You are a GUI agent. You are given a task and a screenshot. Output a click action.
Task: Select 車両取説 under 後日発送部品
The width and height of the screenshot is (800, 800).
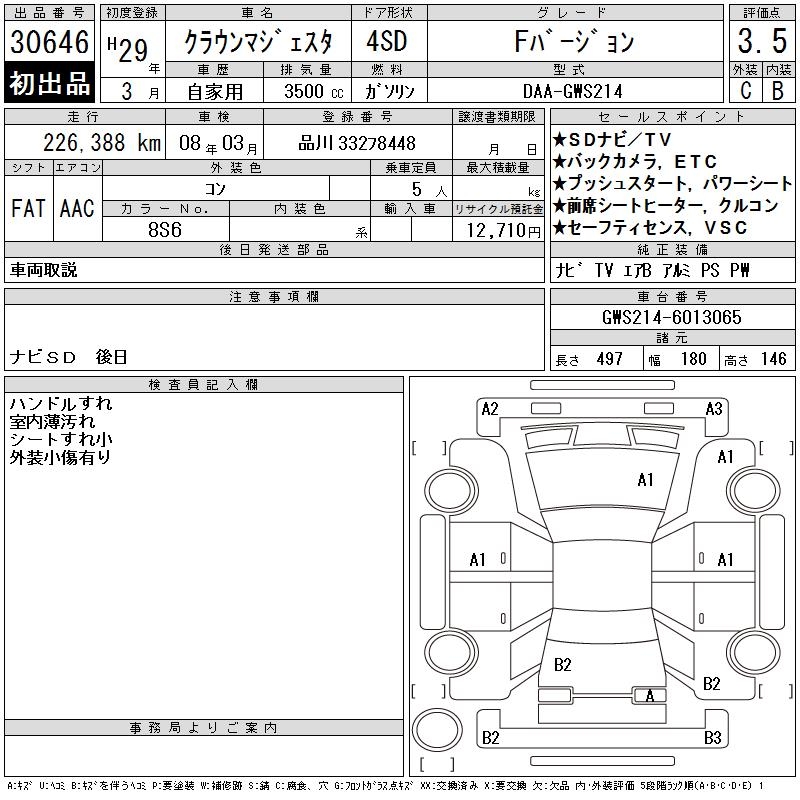click(x=43, y=270)
